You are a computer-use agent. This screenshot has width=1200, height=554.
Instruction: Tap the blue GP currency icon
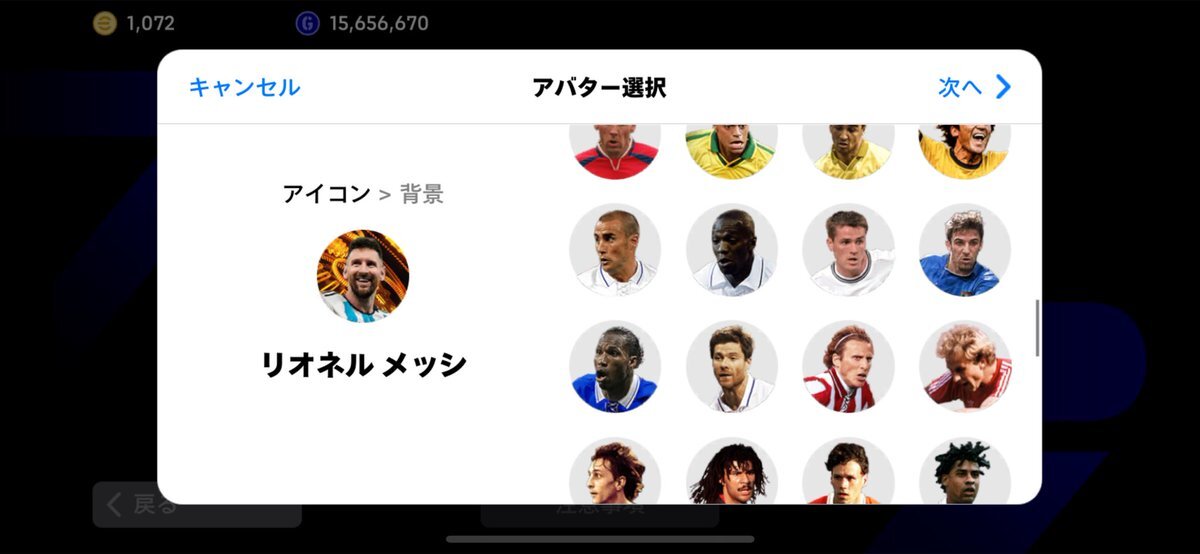(307, 23)
